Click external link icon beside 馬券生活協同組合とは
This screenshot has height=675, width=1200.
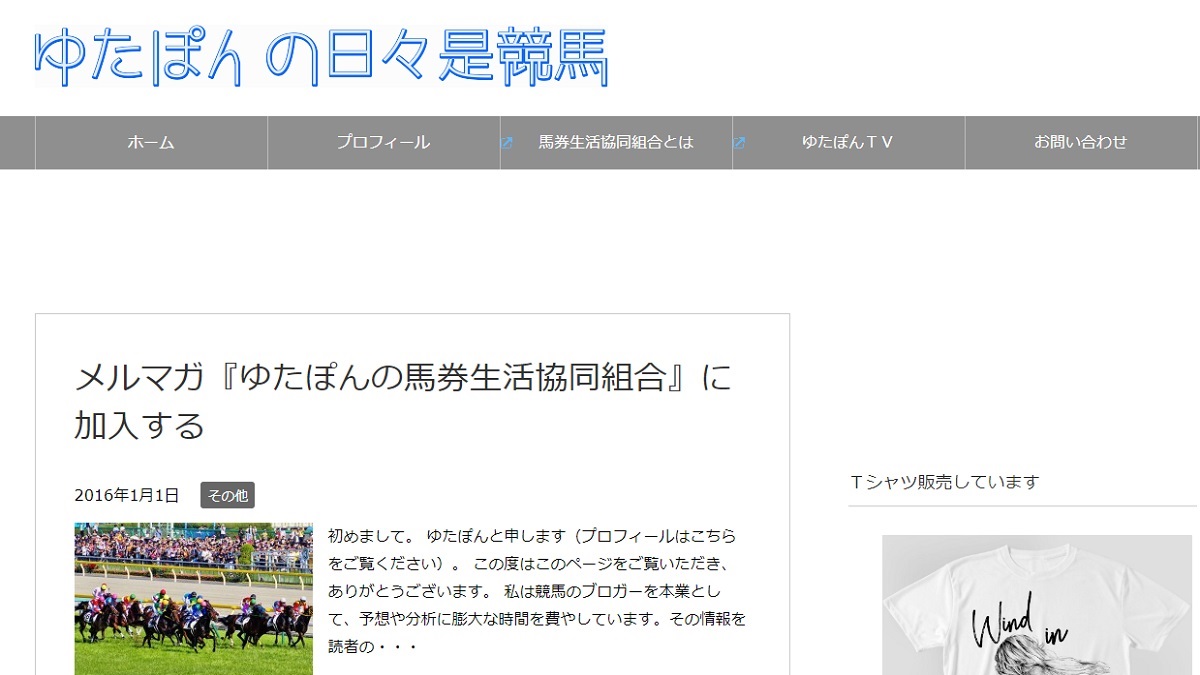click(507, 143)
